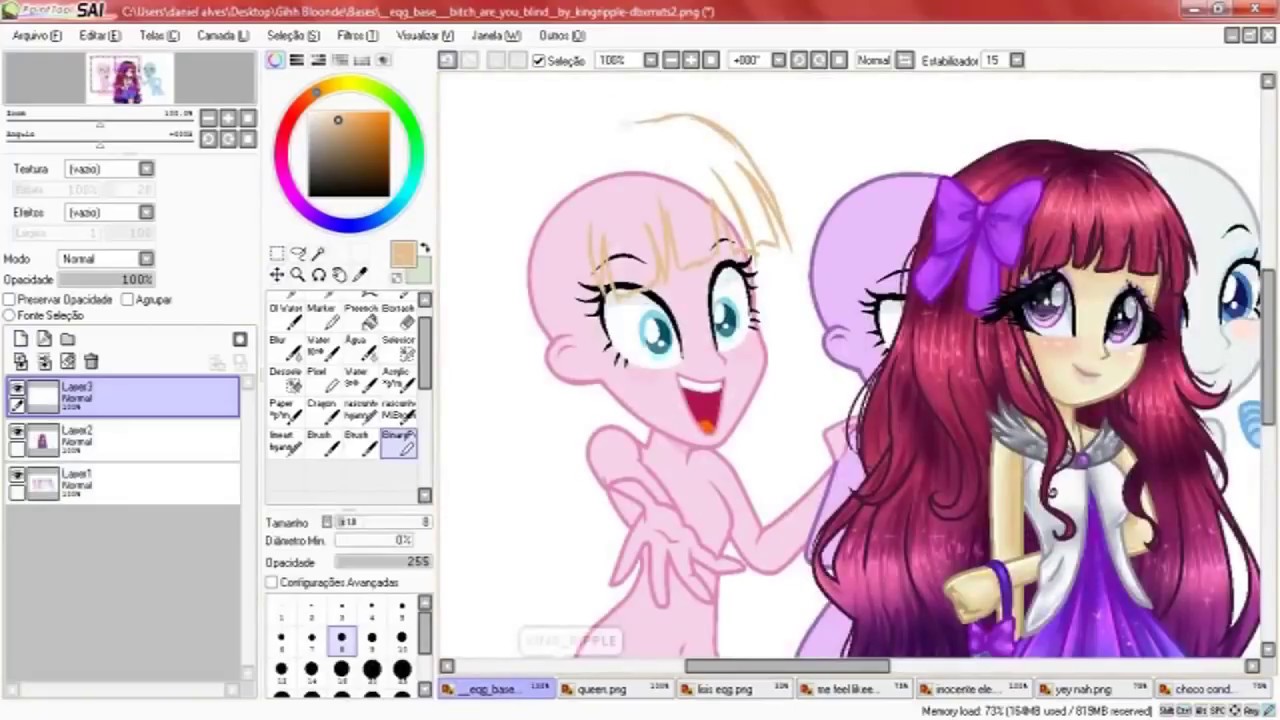Create a new linework layer
This screenshot has height=720, width=1280.
44,339
